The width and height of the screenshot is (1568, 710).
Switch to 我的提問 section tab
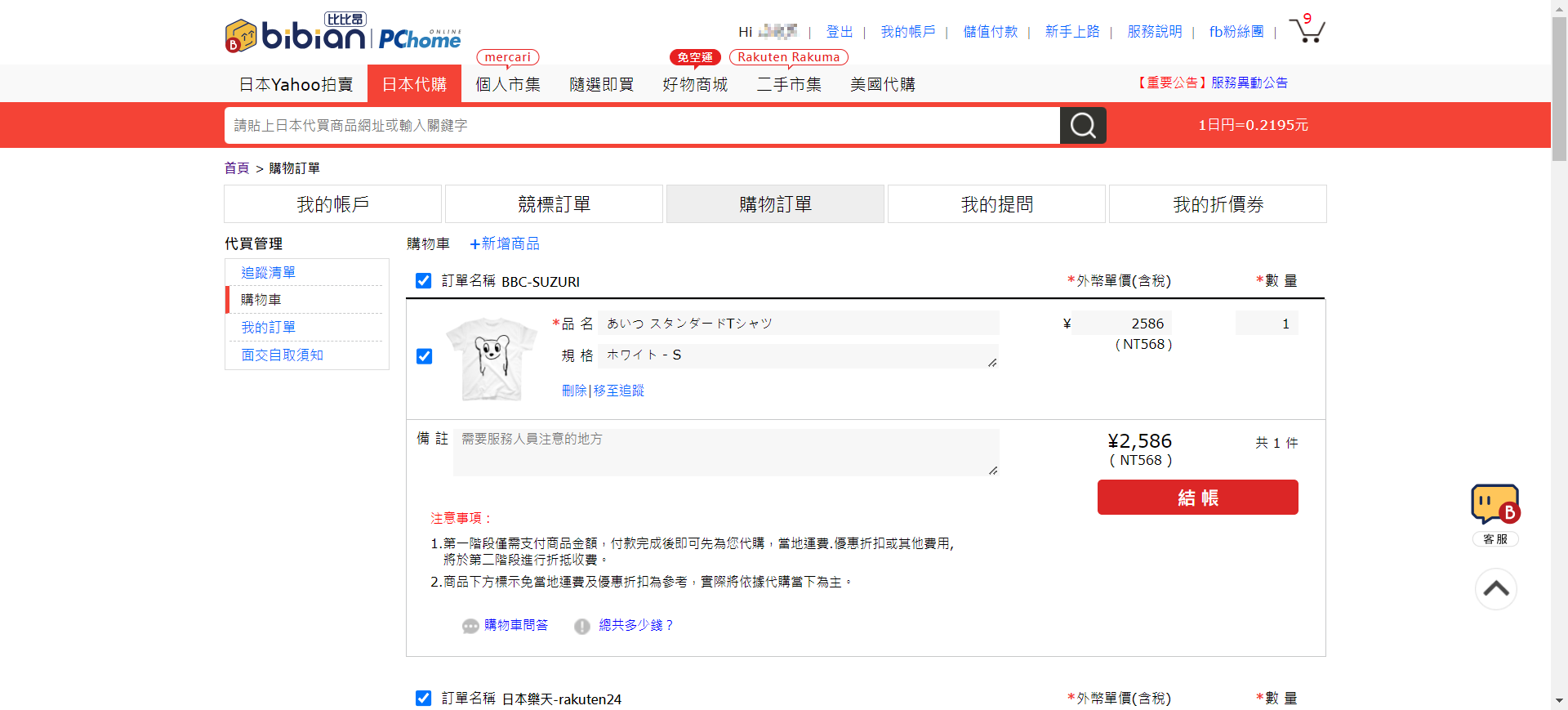point(996,204)
